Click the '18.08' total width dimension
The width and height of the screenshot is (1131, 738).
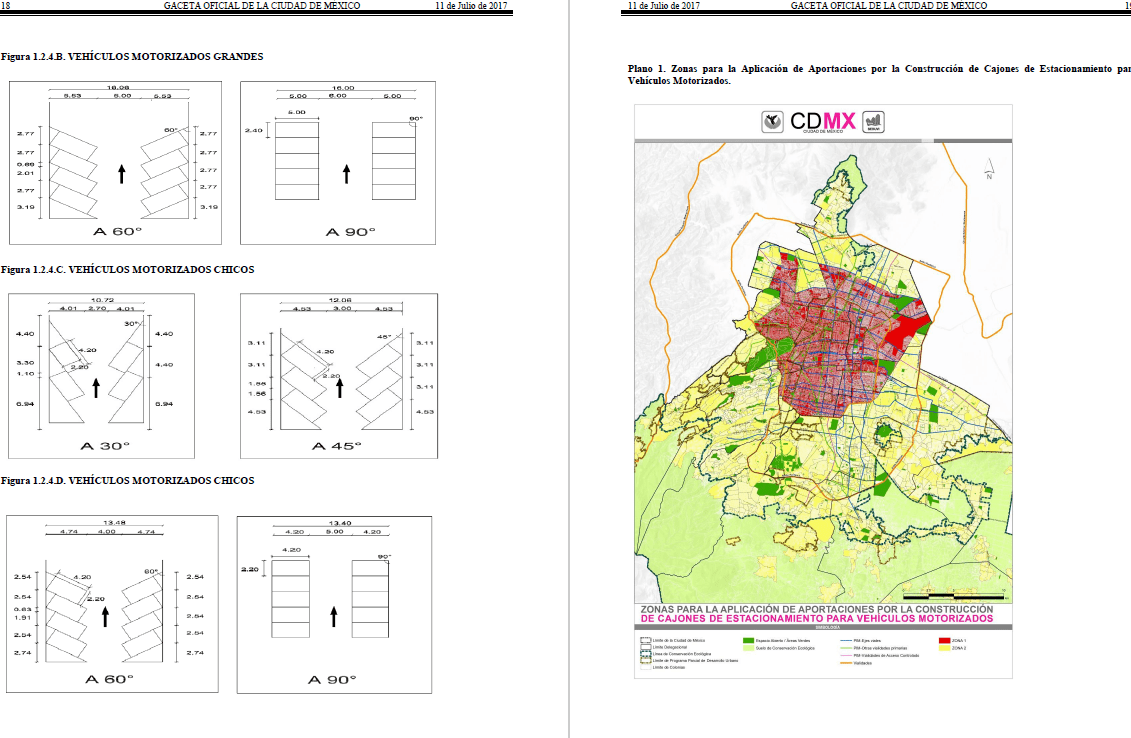pyautogui.click(x=118, y=87)
